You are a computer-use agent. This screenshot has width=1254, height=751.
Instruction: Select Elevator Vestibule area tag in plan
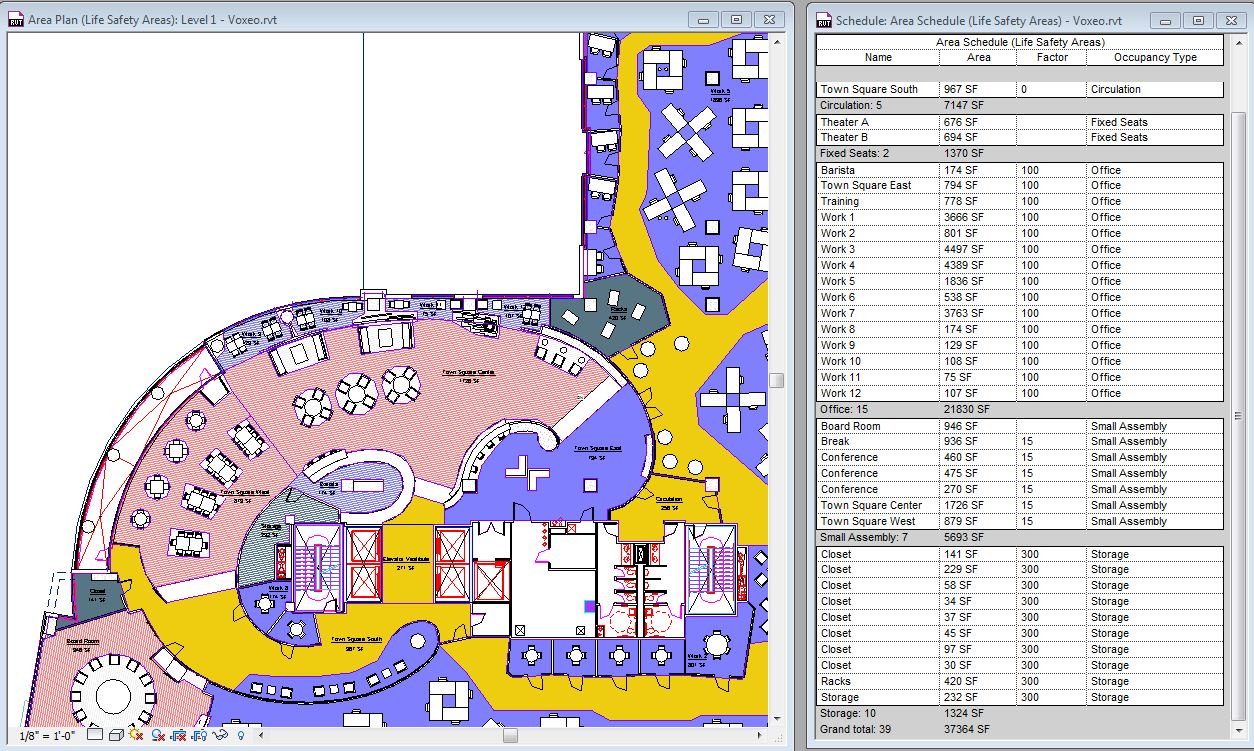tap(405, 562)
